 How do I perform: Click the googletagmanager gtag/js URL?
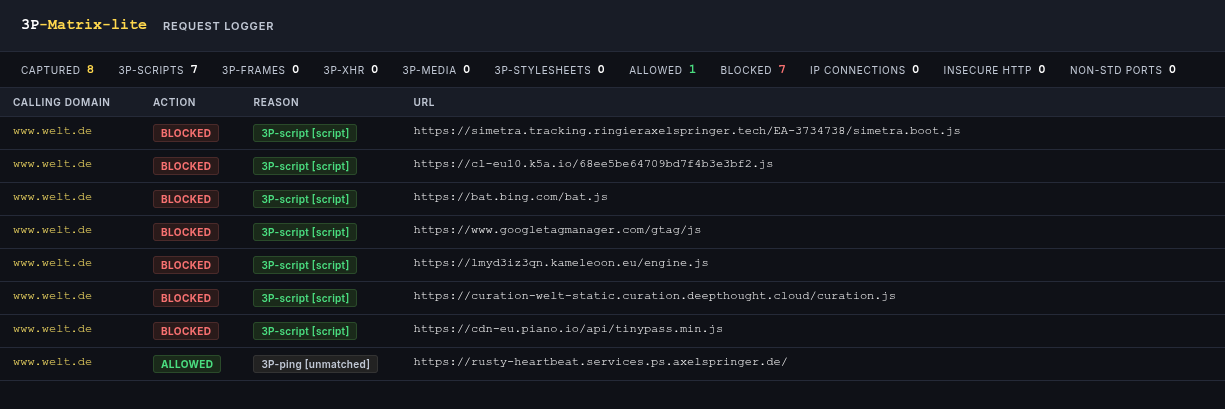coord(557,230)
